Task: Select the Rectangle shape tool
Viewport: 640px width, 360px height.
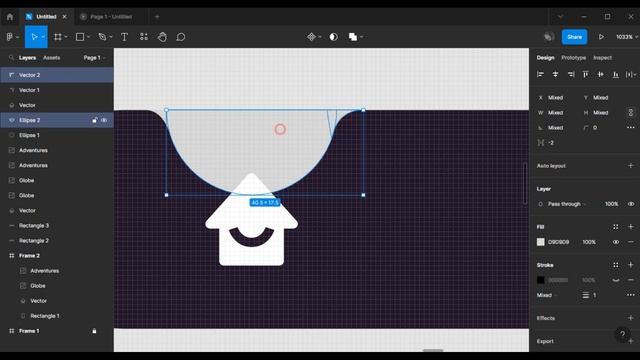Action: tap(80, 37)
